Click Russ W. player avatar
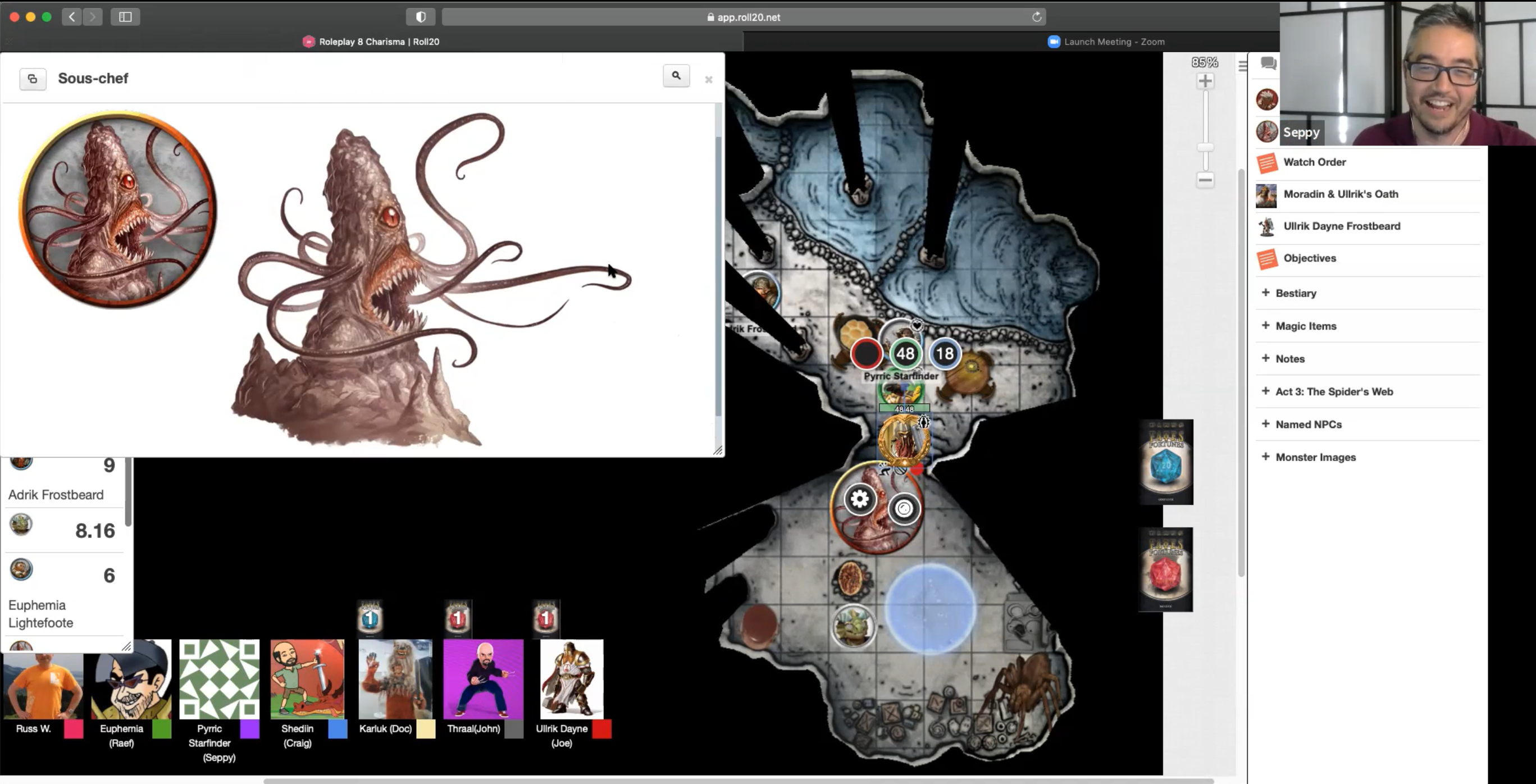The width and height of the screenshot is (1536, 784). point(44,686)
